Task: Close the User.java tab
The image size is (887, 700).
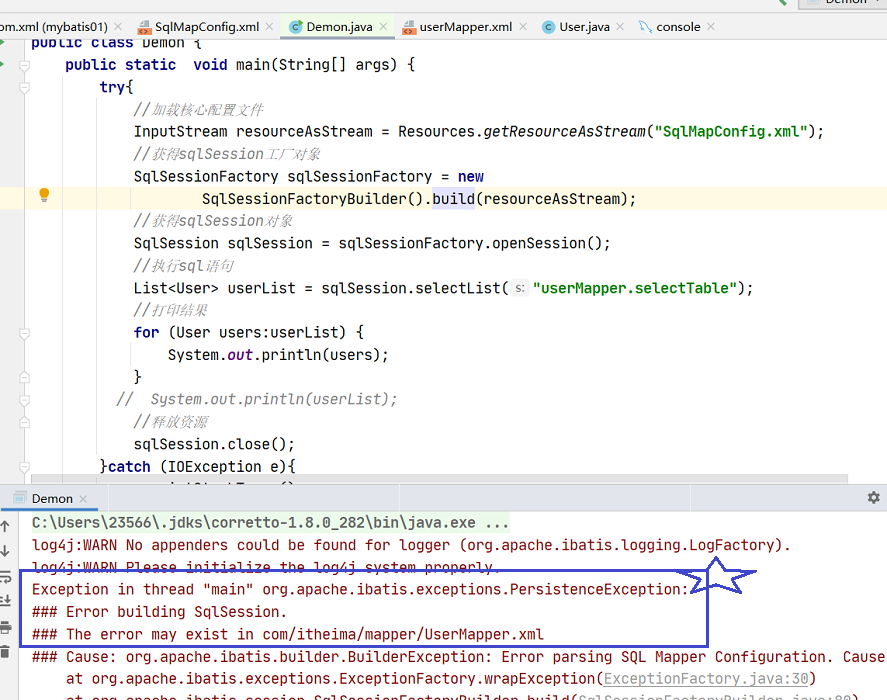Action: coord(620,27)
